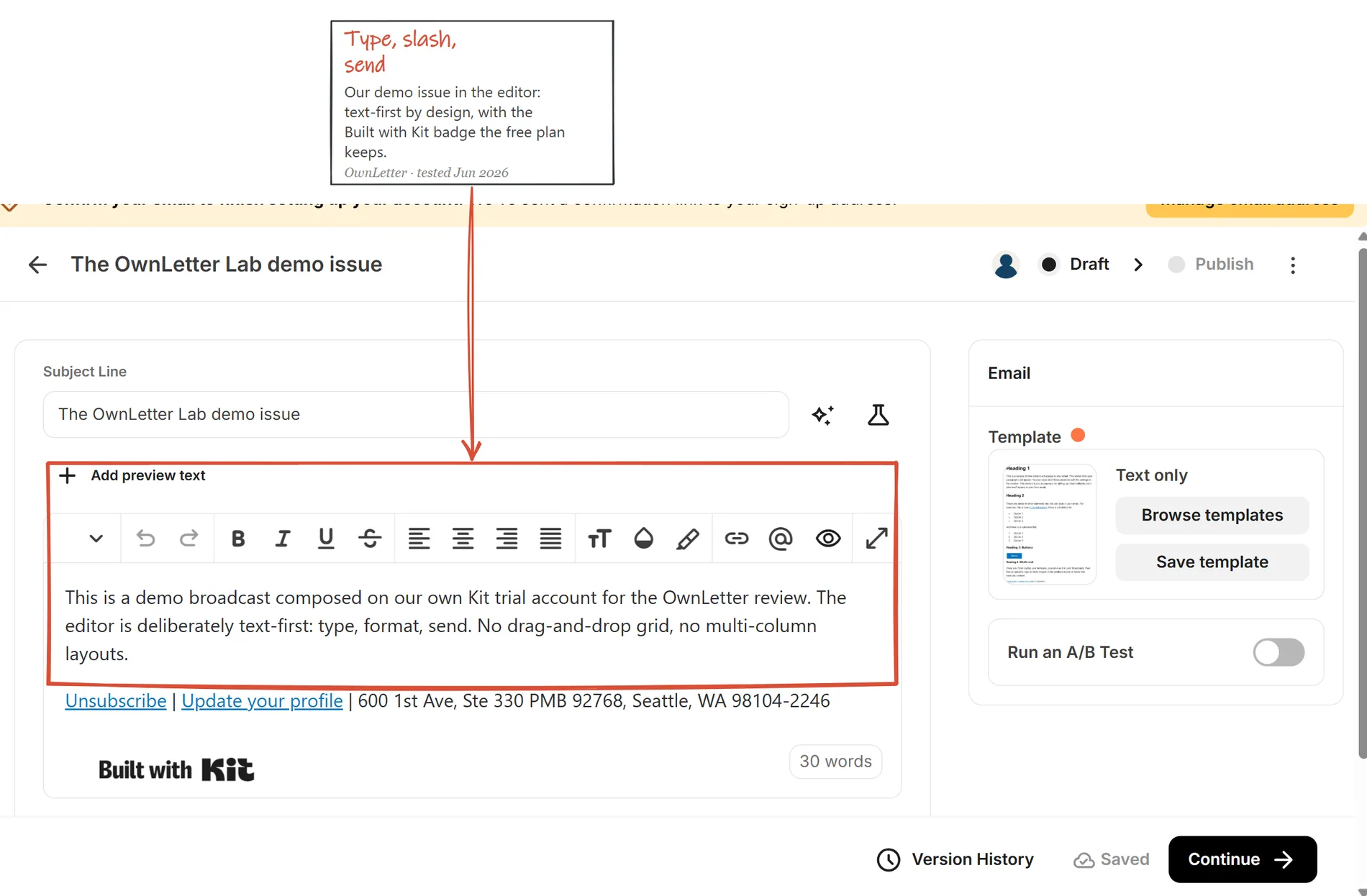Click the Built with Kit badge

(176, 769)
